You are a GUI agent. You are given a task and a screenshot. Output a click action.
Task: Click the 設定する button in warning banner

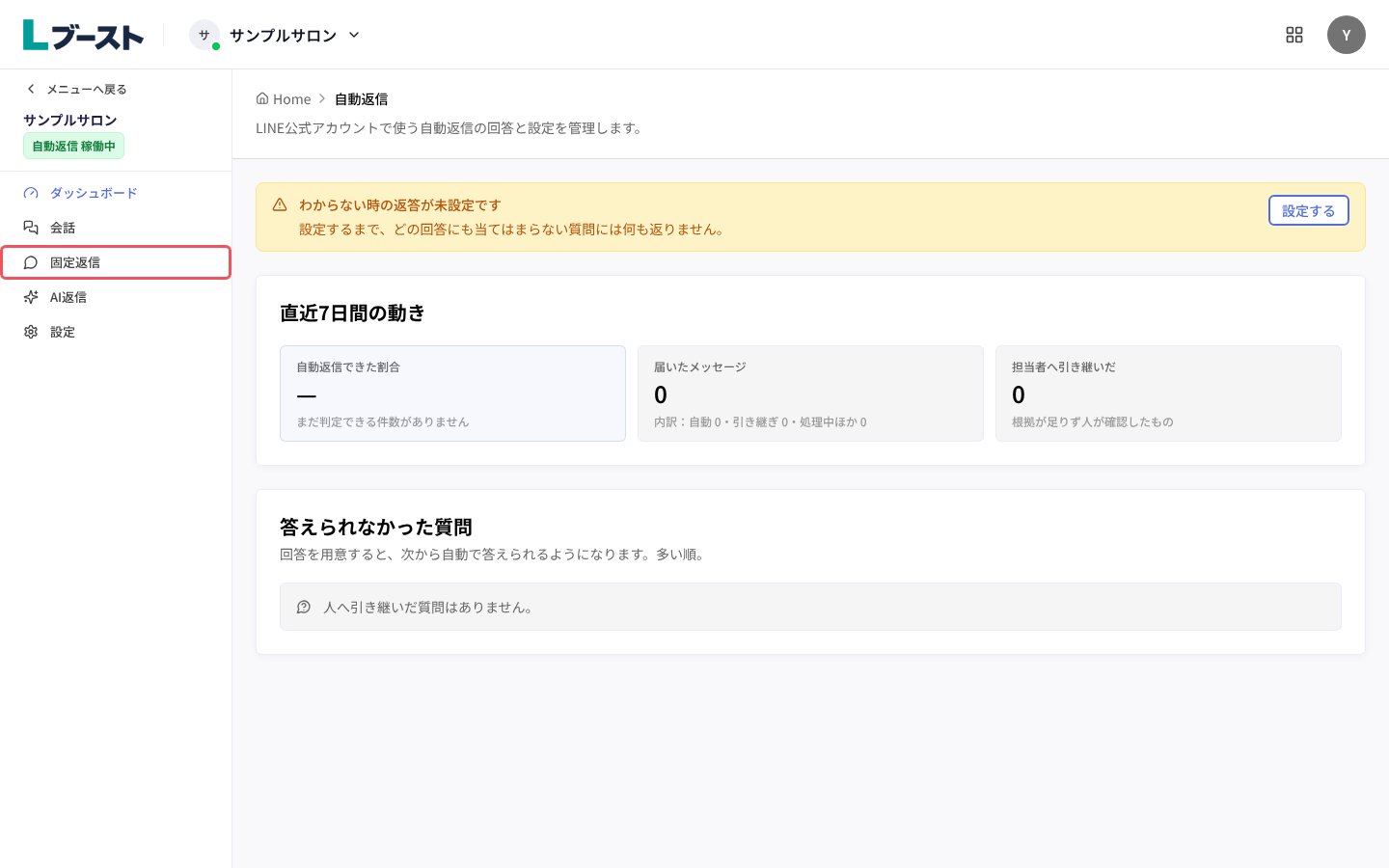coord(1309,210)
